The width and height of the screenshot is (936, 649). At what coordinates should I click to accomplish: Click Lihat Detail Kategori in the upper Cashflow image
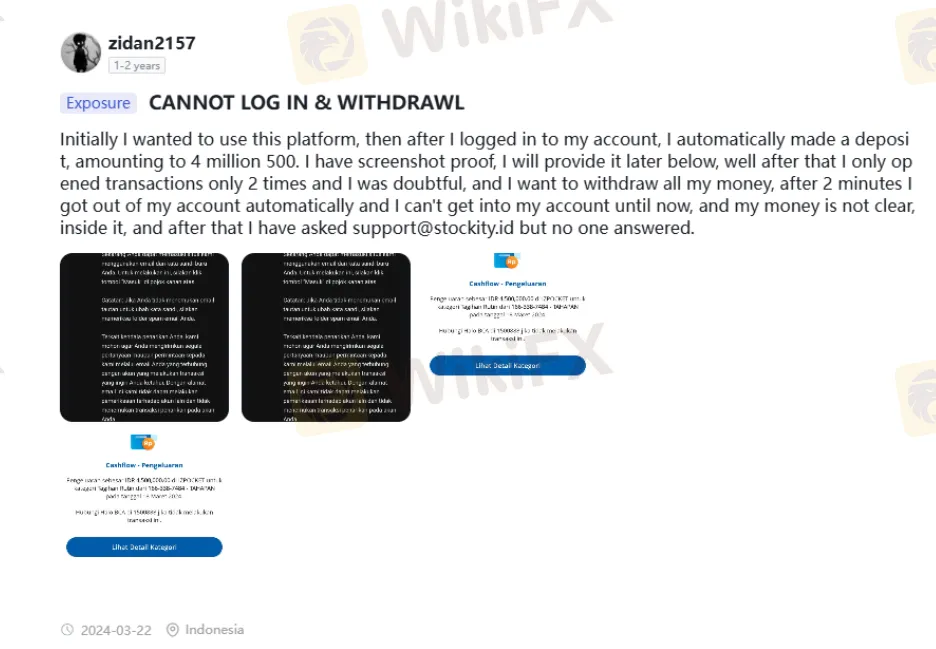(507, 365)
